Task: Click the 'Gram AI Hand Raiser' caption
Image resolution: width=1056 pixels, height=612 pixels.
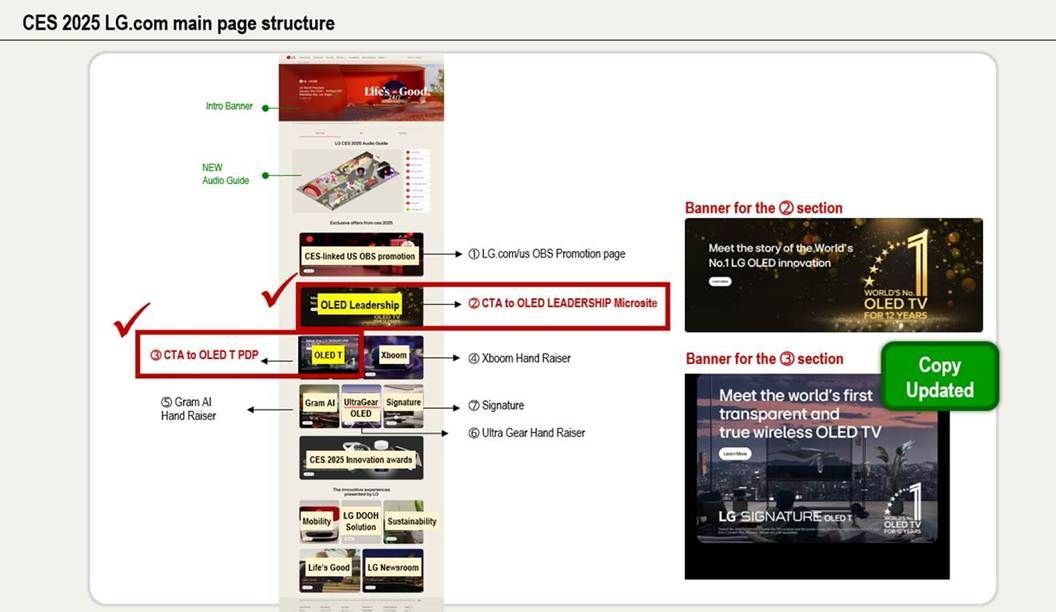Action: (x=188, y=409)
